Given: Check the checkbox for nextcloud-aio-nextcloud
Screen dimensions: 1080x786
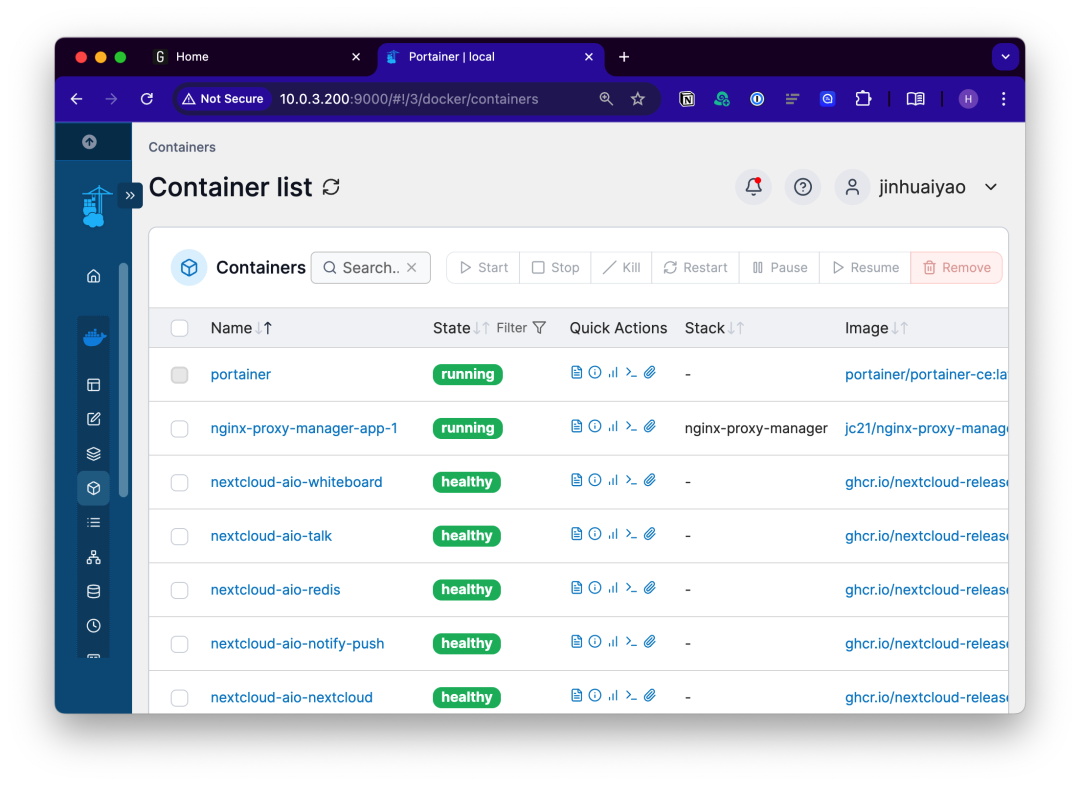Looking at the screenshot, I should (179, 697).
